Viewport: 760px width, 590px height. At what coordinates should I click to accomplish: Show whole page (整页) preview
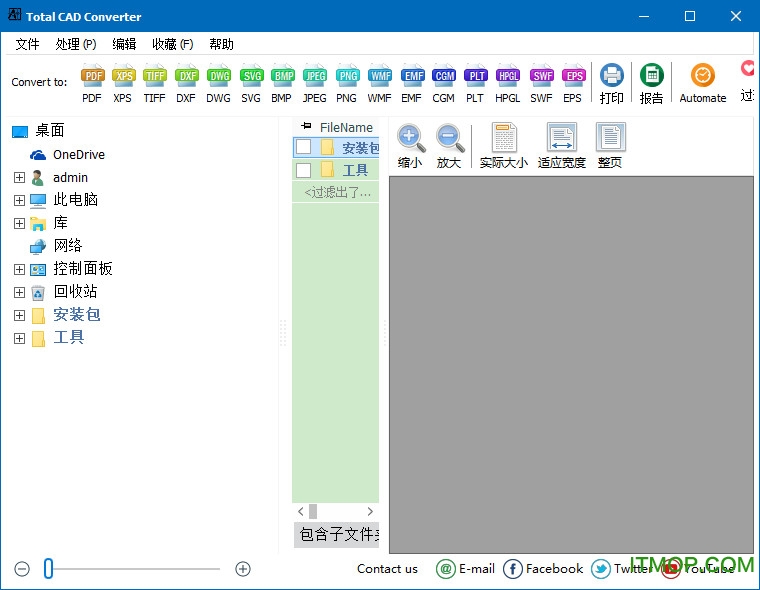tap(610, 145)
